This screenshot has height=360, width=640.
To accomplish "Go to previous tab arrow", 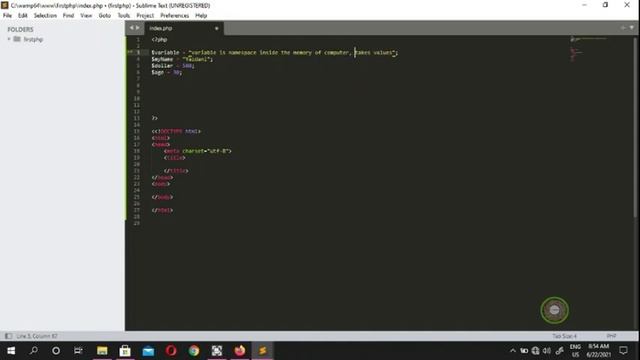I will tap(131, 28).
